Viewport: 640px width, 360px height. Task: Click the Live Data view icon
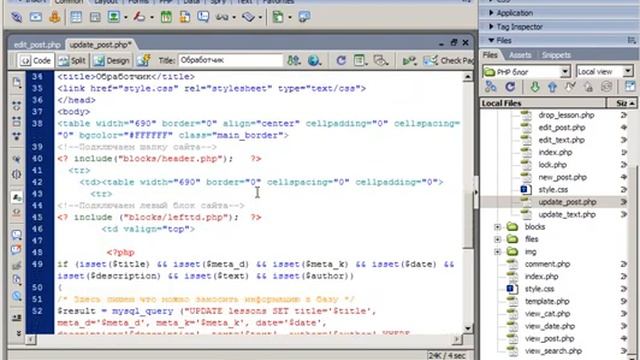pyautogui.click(x=143, y=61)
